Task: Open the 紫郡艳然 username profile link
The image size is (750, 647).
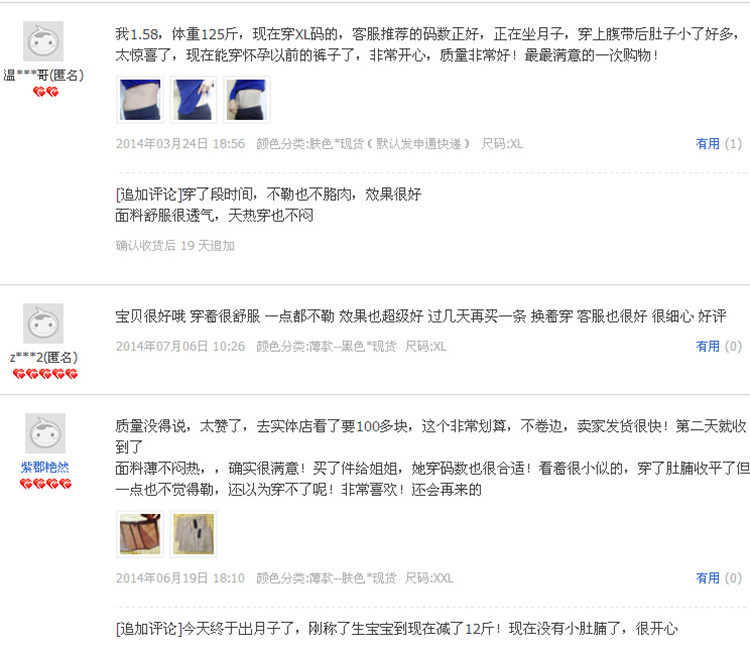Action: tap(45, 467)
